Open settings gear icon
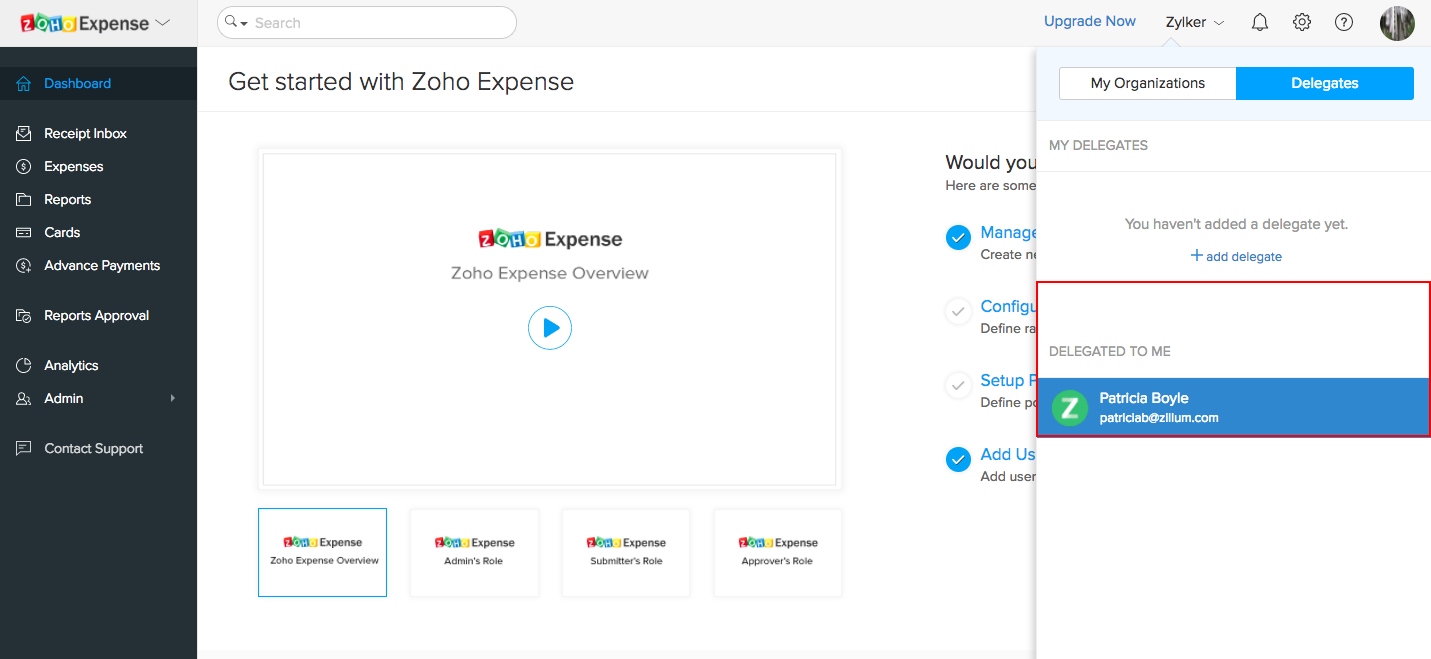Viewport: 1431px width, 659px height. pyautogui.click(x=1302, y=22)
